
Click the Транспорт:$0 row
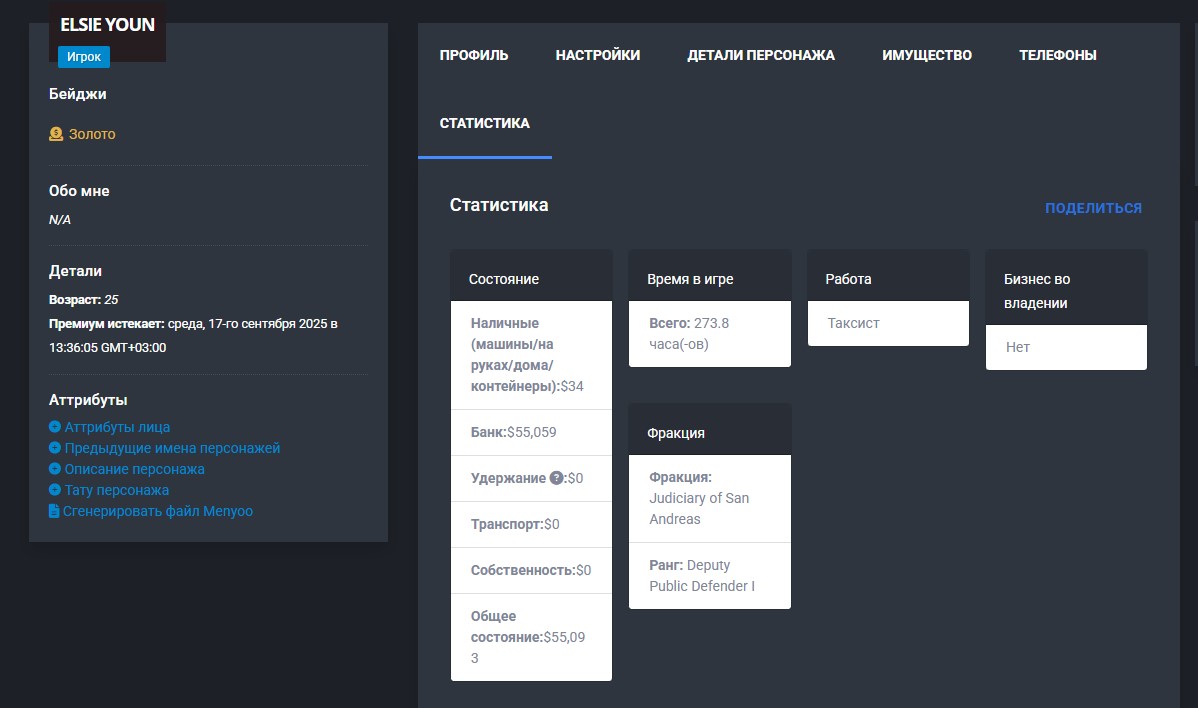click(x=531, y=524)
